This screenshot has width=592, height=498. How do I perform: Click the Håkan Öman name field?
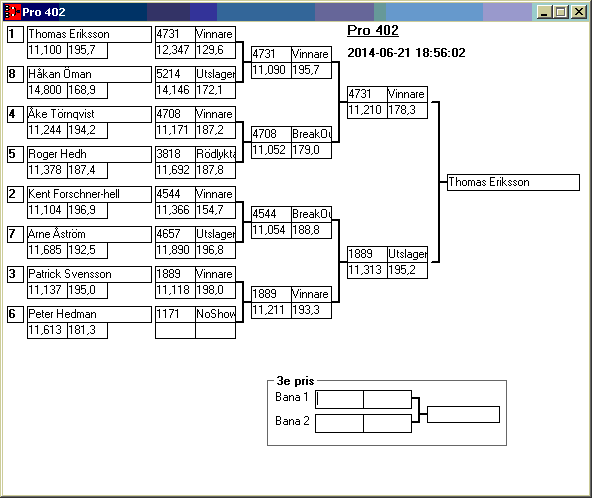[x=89, y=74]
